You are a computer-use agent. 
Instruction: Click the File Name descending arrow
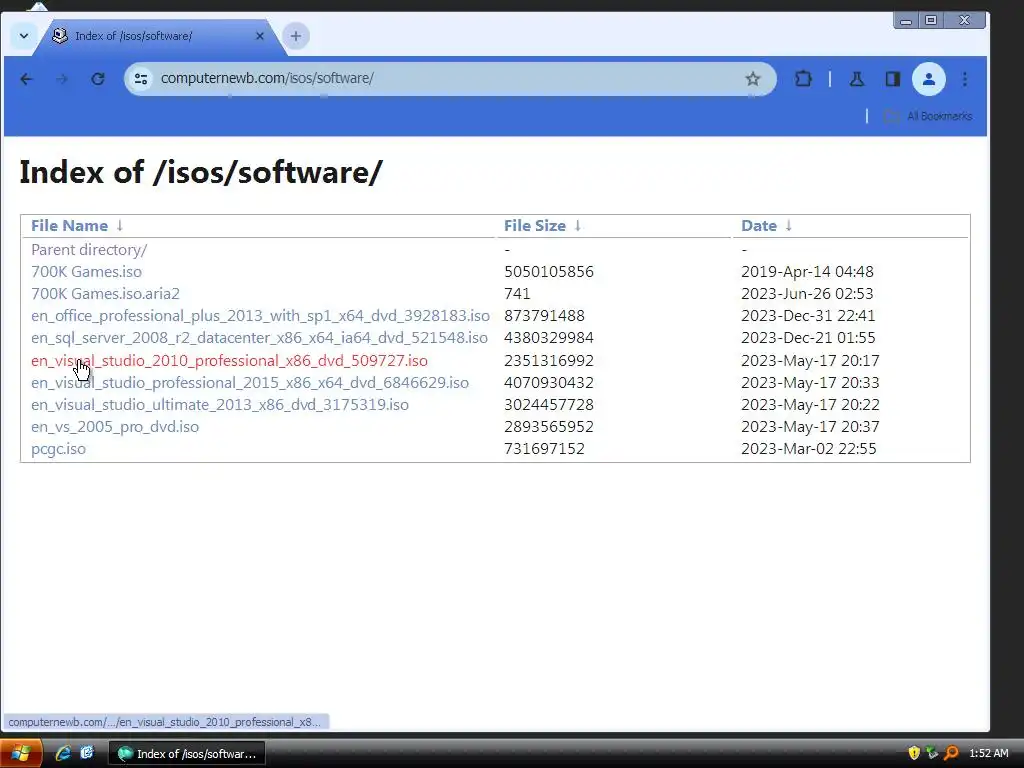pyautogui.click(x=120, y=226)
